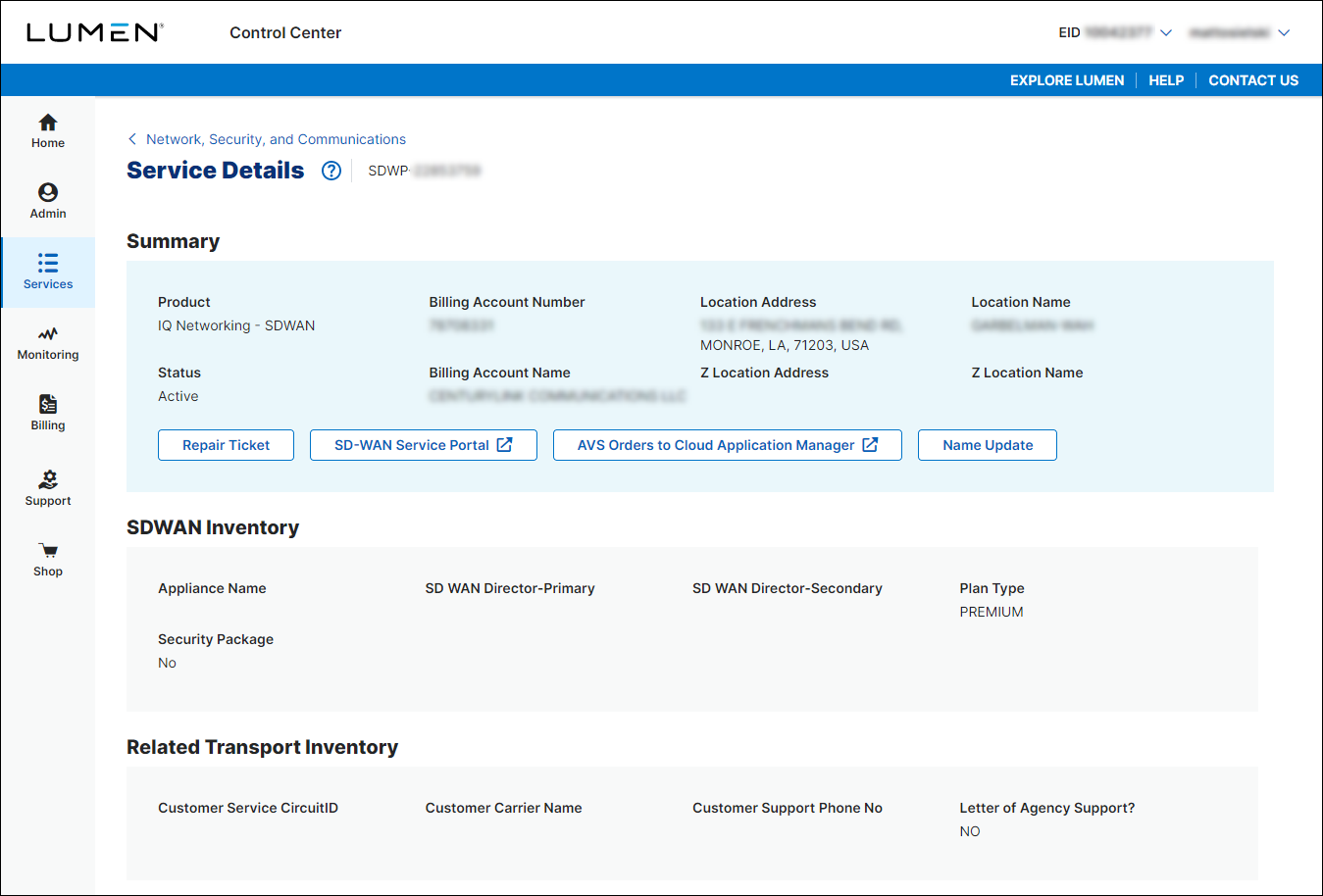Open the SD-WAN Service Portal

click(x=424, y=445)
